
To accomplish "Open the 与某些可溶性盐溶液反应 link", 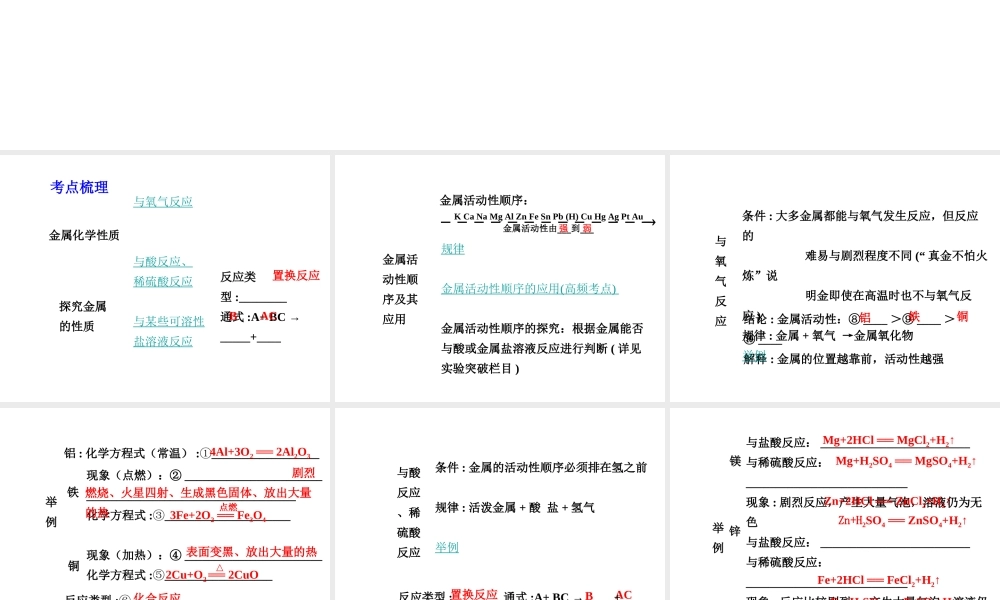I will click(168, 331).
